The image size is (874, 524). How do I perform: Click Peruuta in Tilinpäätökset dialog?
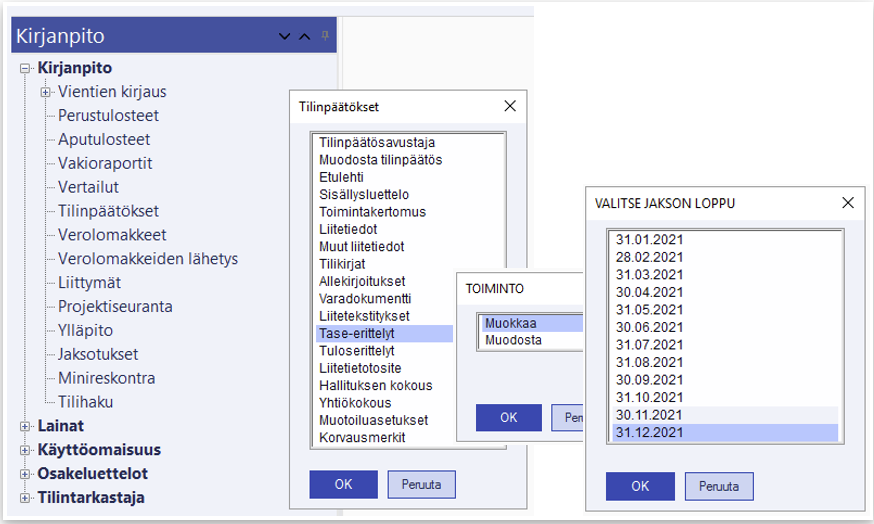tap(421, 485)
